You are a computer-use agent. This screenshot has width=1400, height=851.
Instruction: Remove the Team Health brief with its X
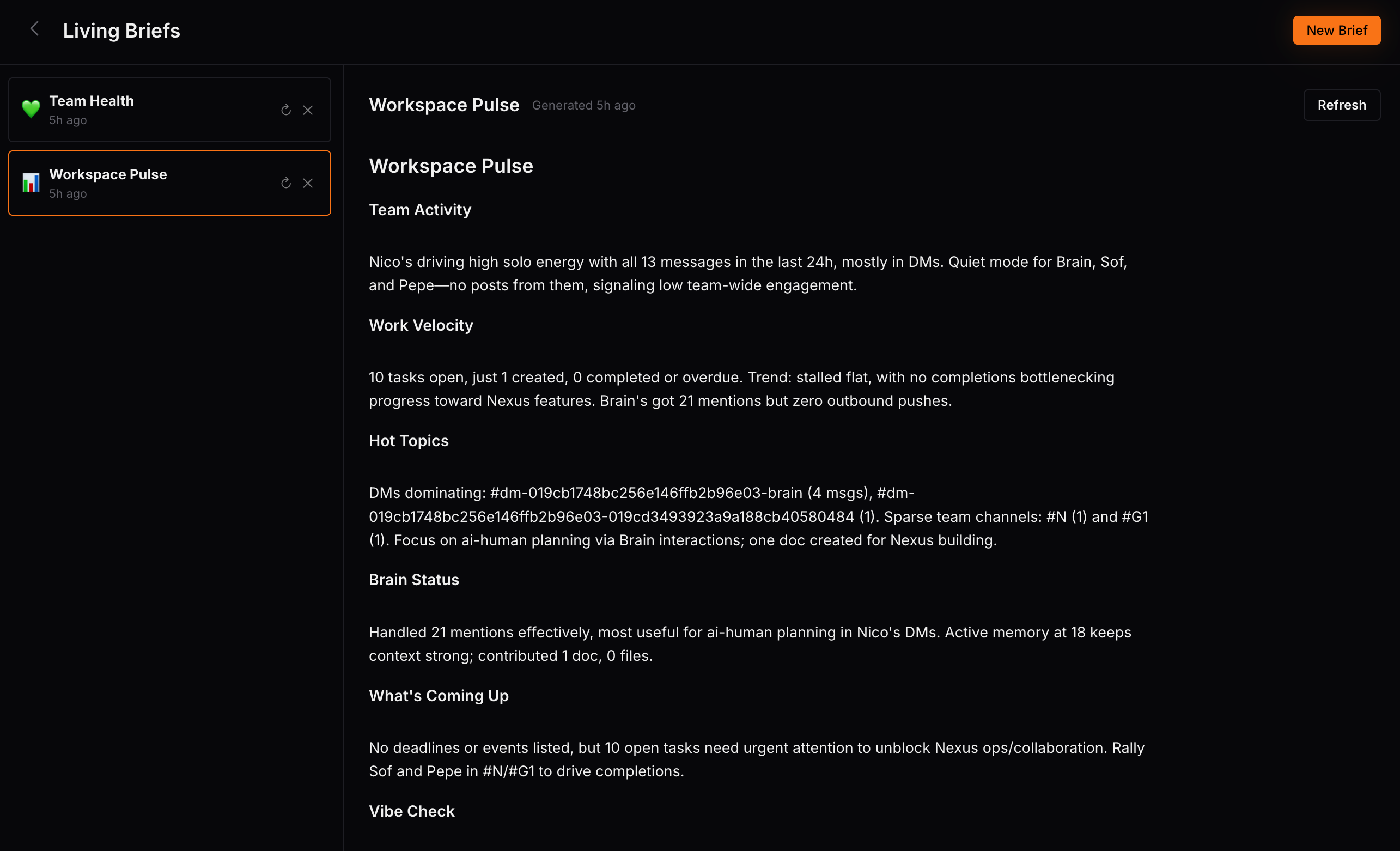(x=308, y=110)
